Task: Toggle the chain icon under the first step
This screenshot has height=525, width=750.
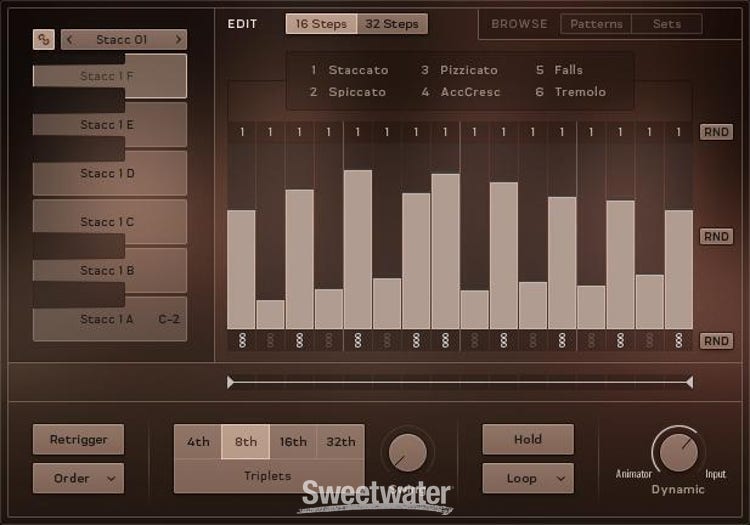Action: click(x=241, y=341)
